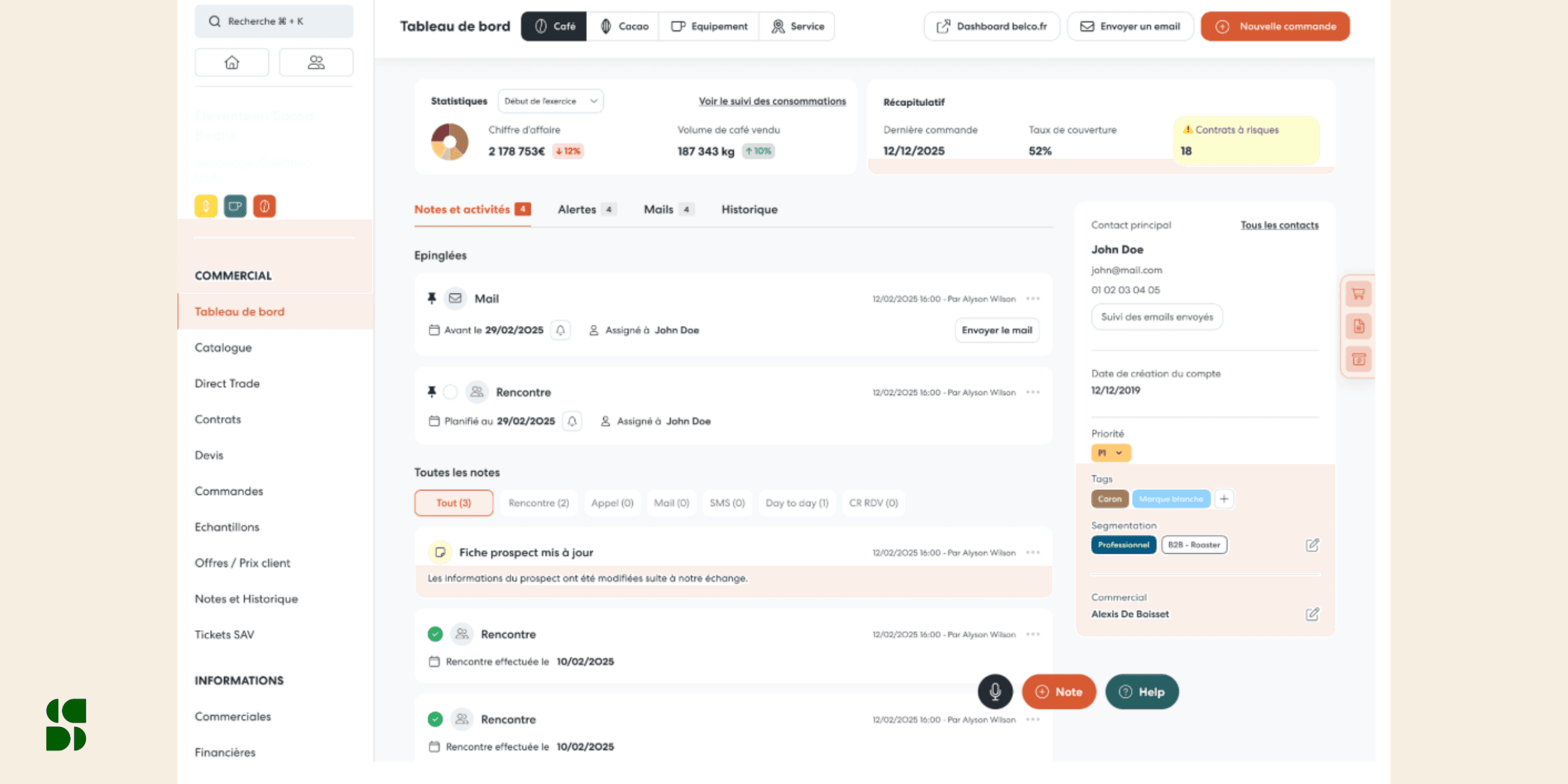Image resolution: width=1568 pixels, height=784 pixels.
Task: Expand the P1 priority dropdown
Action: [1110, 452]
